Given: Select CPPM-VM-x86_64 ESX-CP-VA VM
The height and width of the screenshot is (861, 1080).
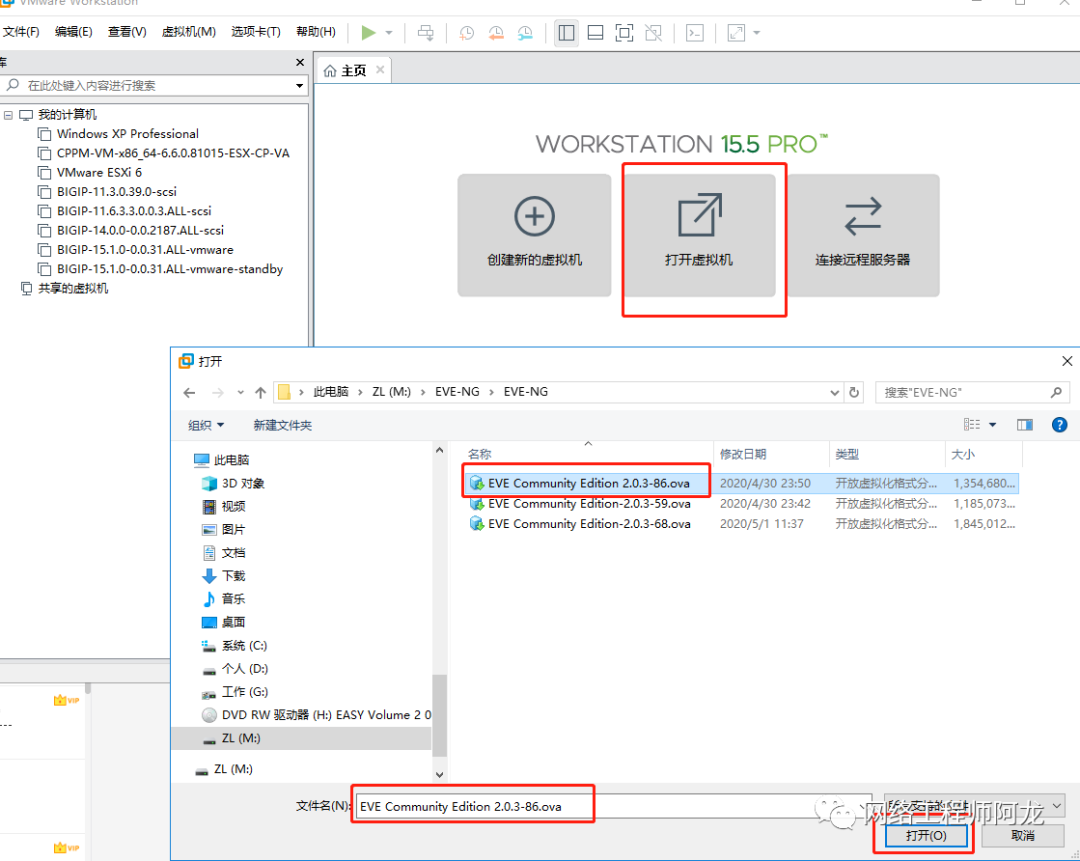Looking at the screenshot, I should pyautogui.click(x=173, y=153).
